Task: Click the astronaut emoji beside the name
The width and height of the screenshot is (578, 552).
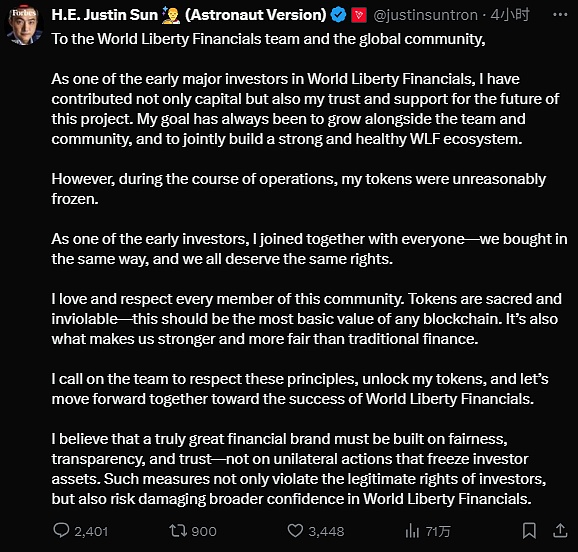Action: [x=171, y=15]
